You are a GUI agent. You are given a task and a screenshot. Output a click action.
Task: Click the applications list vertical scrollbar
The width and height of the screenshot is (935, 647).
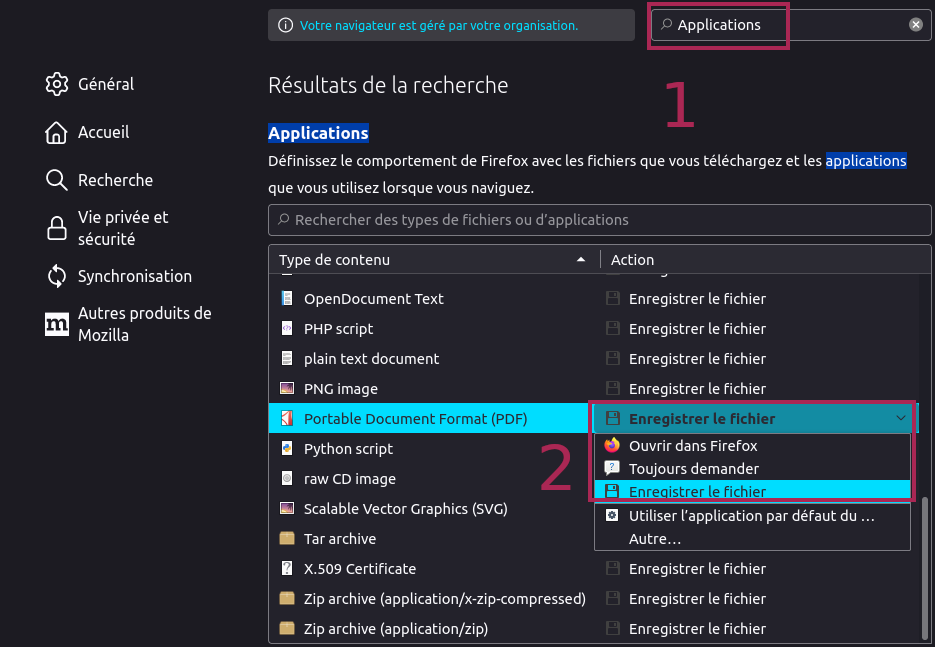tap(924, 569)
